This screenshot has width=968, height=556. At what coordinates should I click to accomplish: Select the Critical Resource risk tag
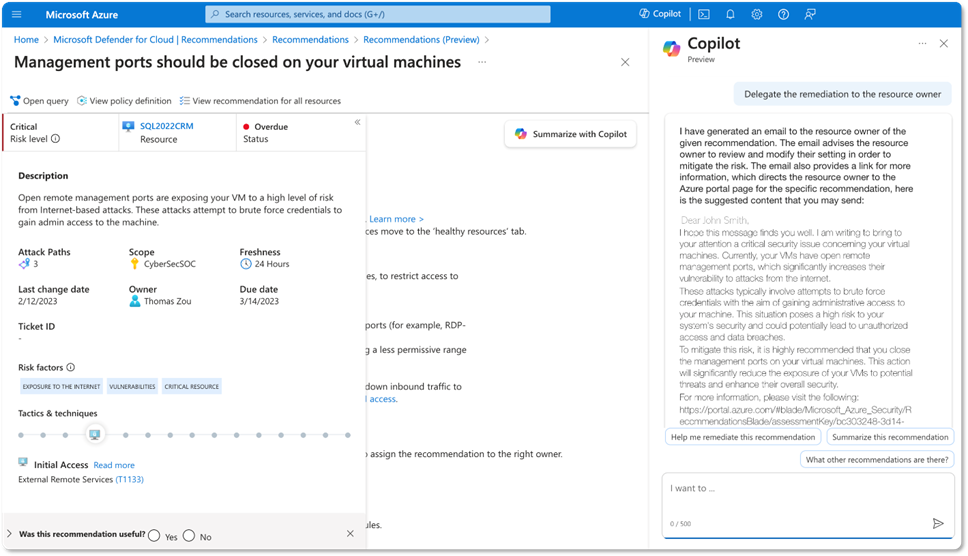pos(191,386)
